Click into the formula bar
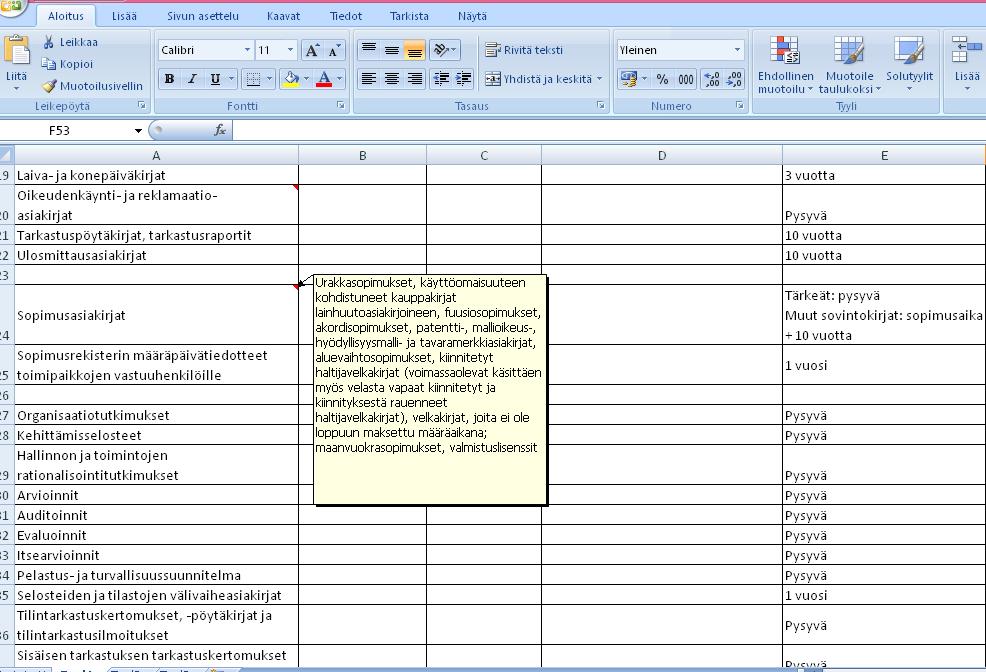Screen dimensions: 986x672 pos(609,130)
